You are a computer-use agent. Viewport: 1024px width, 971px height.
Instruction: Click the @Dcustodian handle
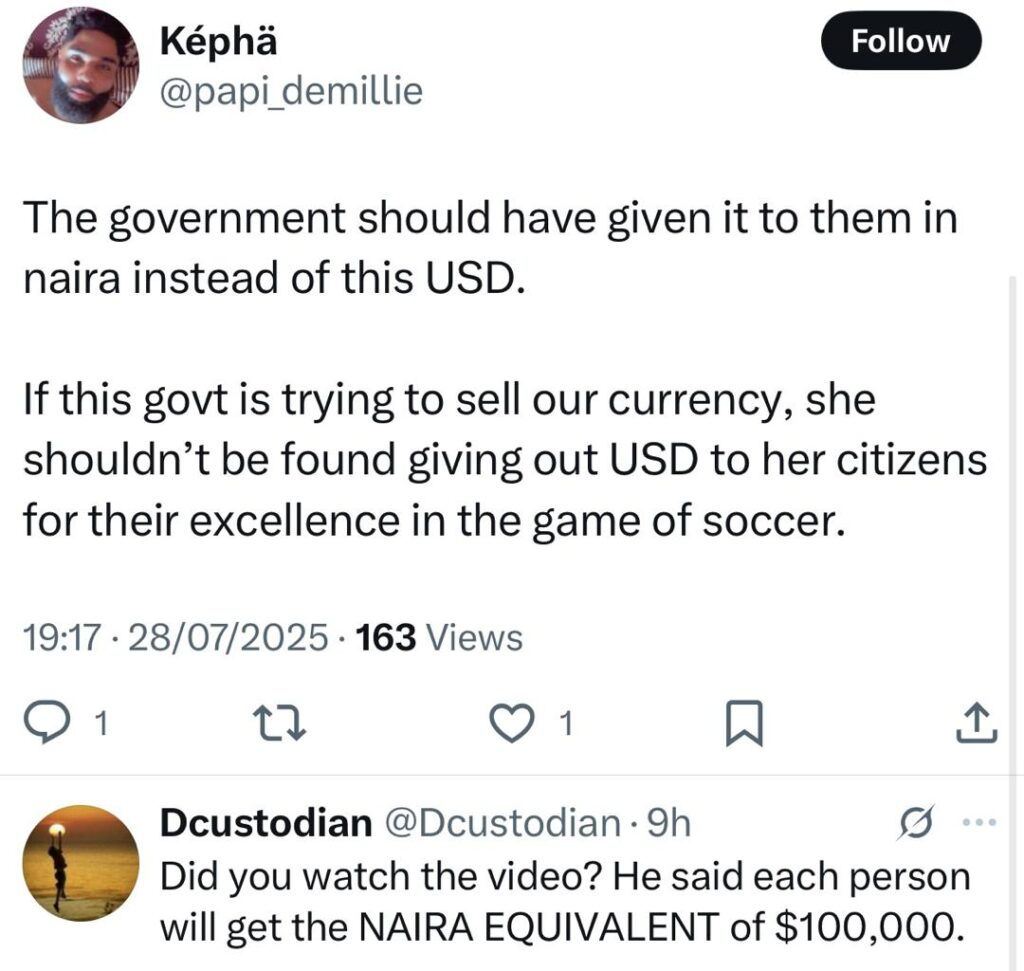pyautogui.click(x=503, y=823)
